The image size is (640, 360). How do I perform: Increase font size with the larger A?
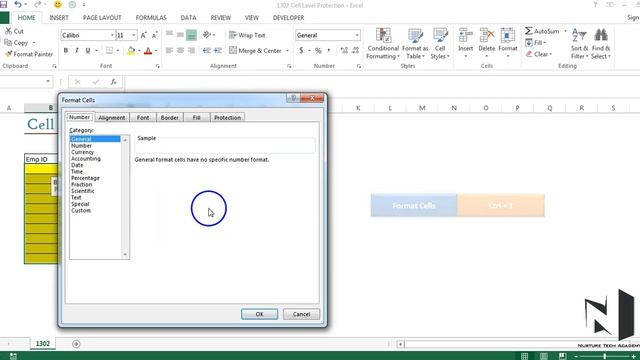click(144, 36)
